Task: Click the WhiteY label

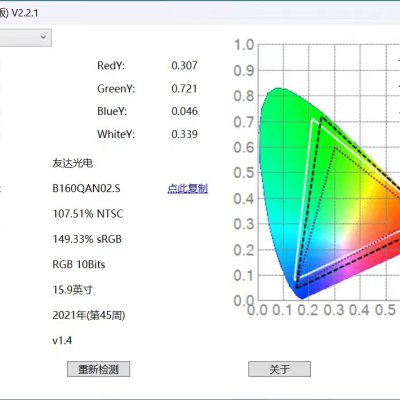Action: tap(116, 134)
